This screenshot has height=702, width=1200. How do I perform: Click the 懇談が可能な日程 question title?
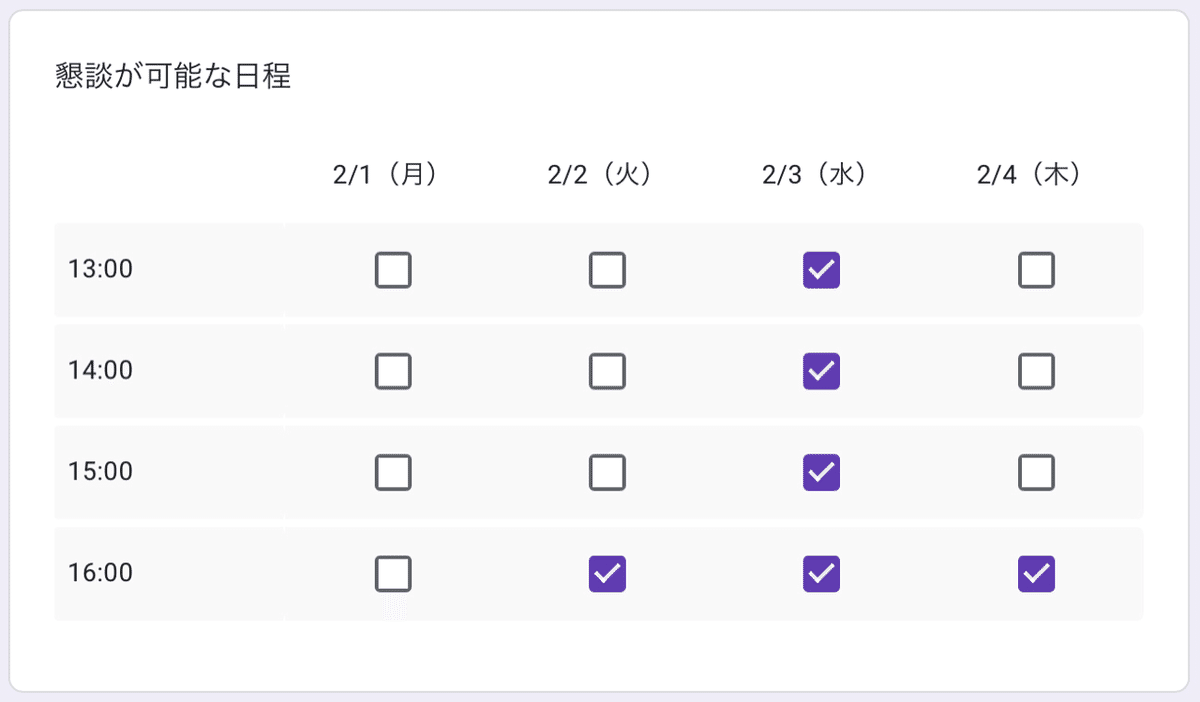tap(173, 77)
